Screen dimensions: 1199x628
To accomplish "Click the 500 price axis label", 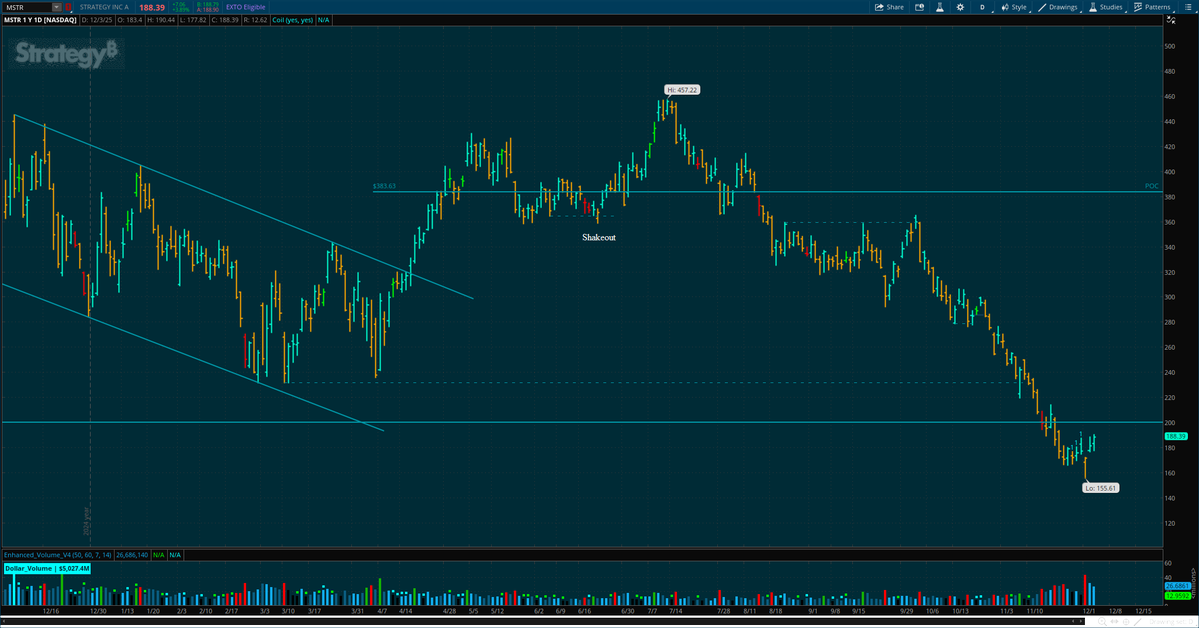I will (x=1170, y=46).
